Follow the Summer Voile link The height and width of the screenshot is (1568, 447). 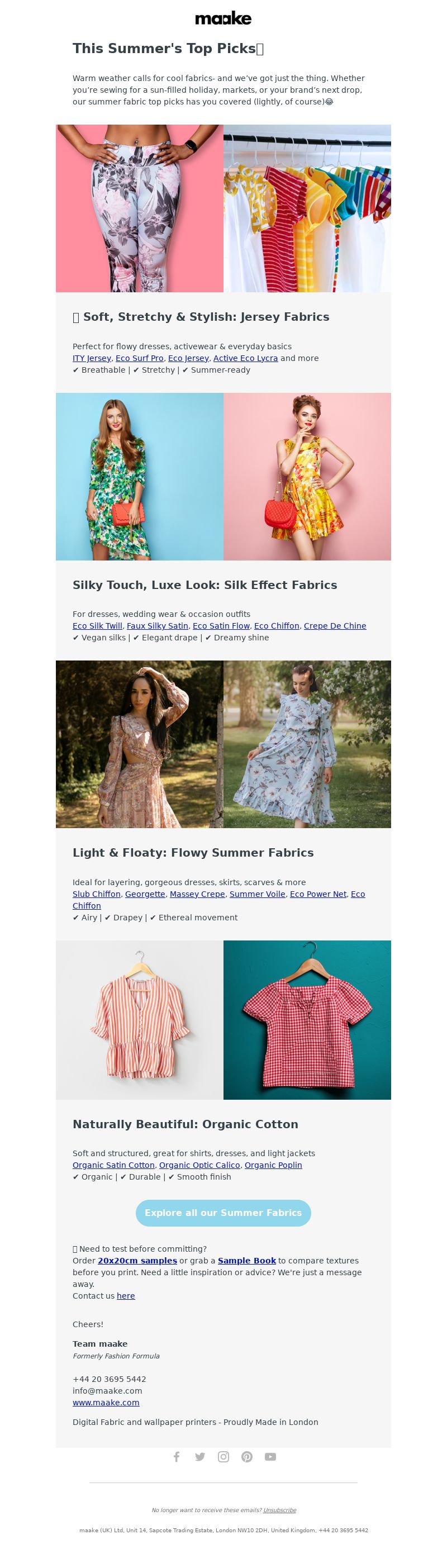pos(258,894)
